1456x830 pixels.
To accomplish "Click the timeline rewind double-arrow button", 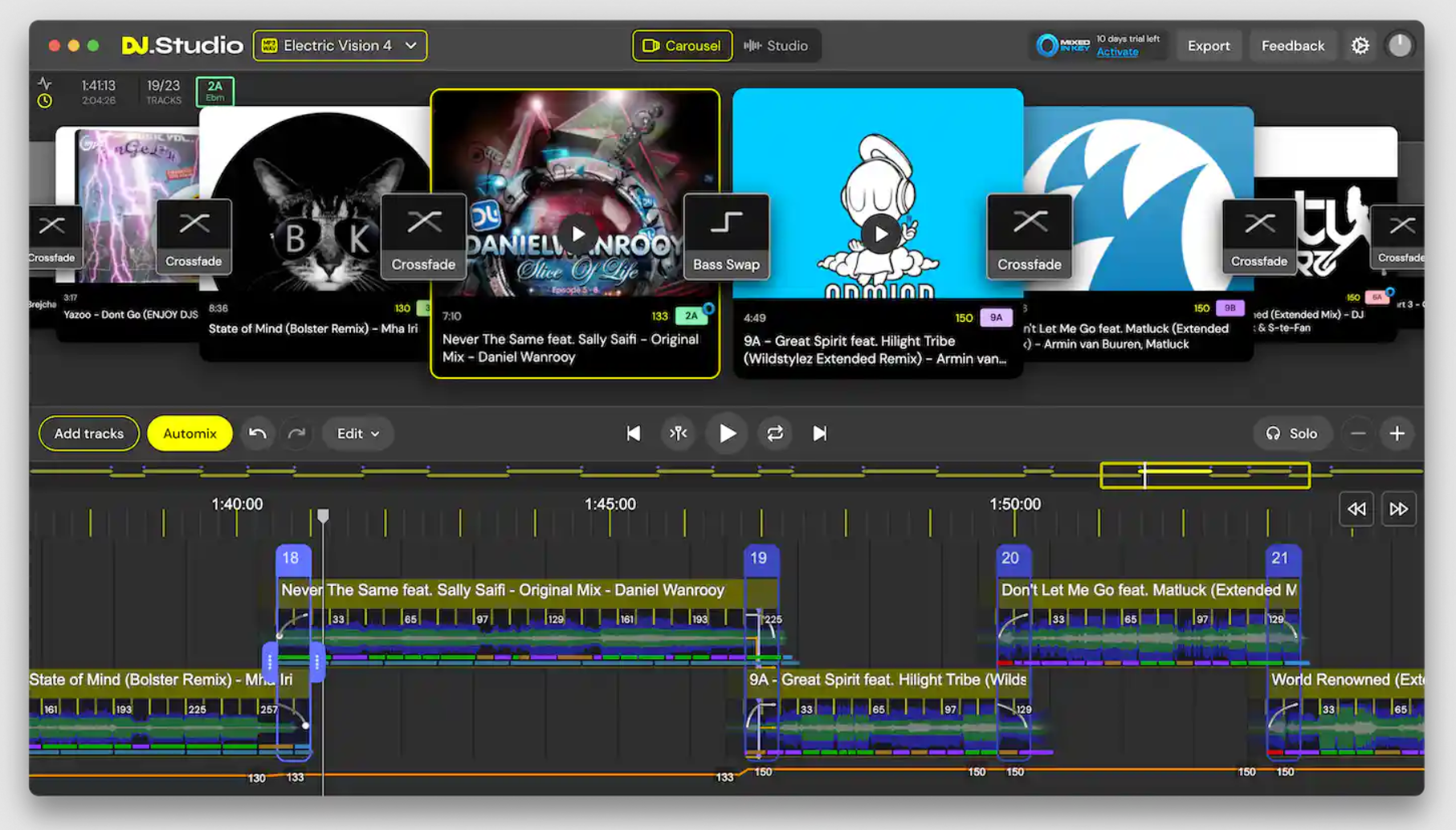I will 1356,509.
